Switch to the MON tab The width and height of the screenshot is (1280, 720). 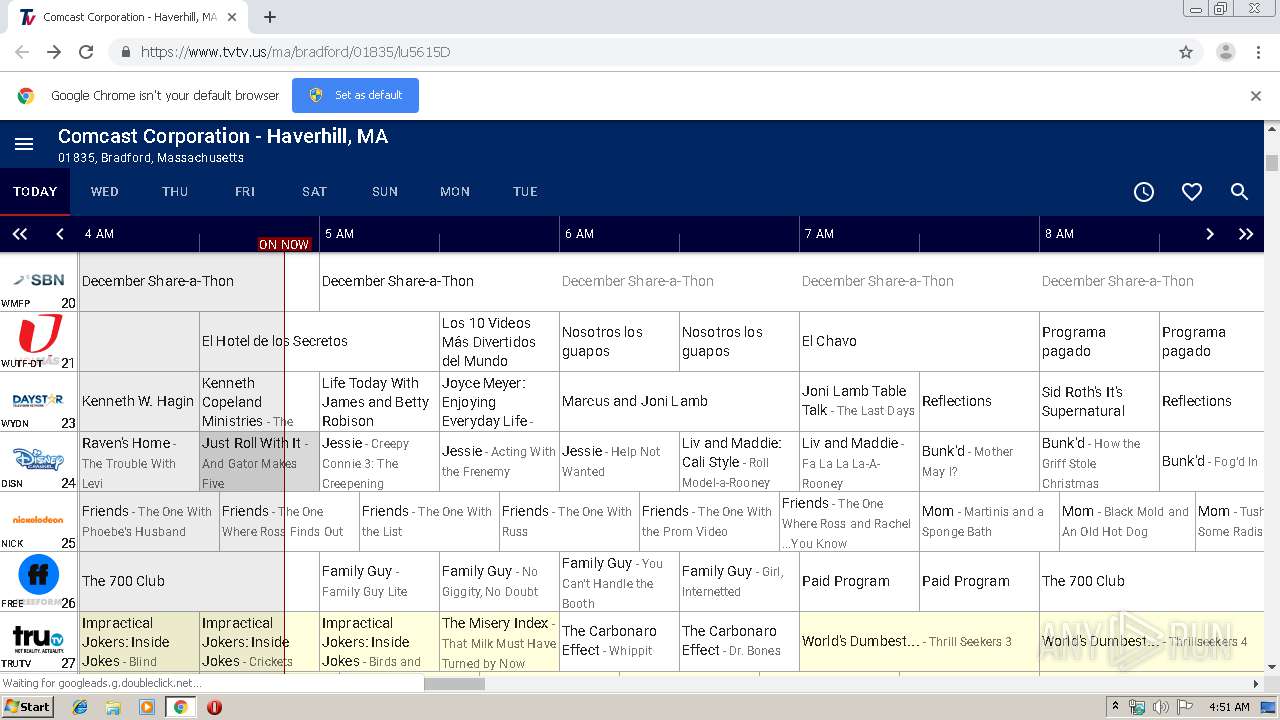[455, 192]
